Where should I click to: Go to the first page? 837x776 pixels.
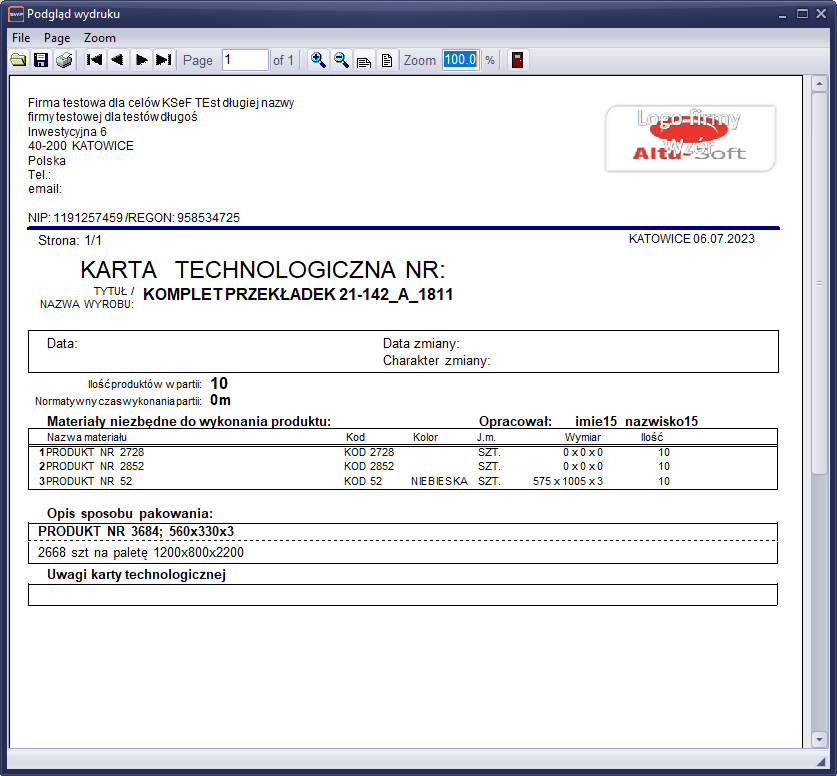pos(95,60)
